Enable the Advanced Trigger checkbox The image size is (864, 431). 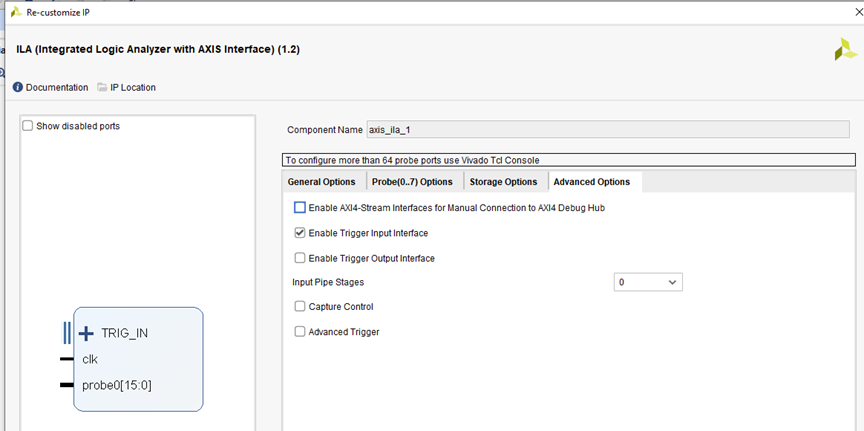300,332
